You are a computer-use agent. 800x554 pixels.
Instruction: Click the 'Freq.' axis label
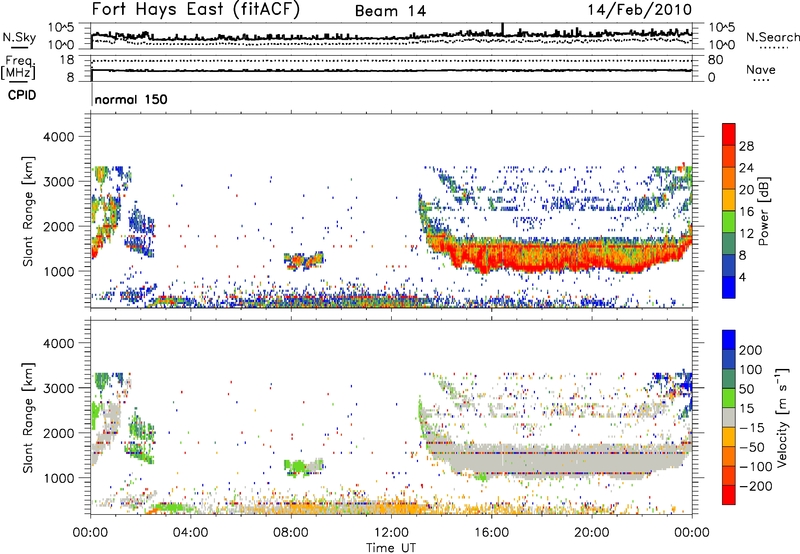point(20,61)
